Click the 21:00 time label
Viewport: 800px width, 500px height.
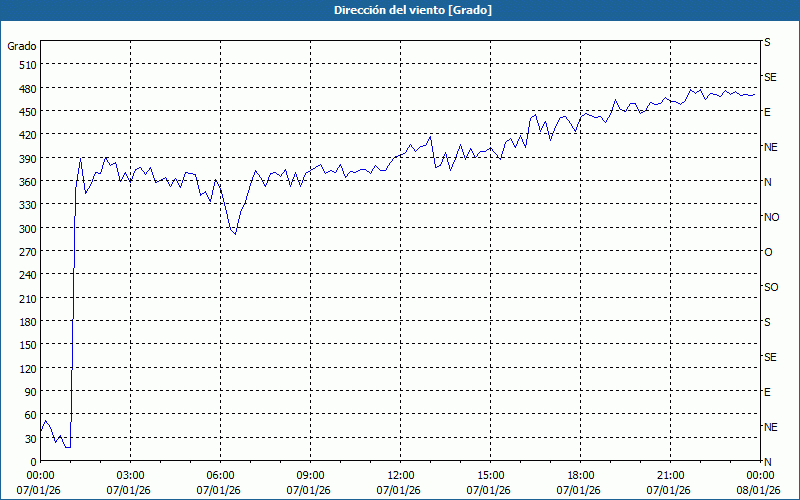tap(670, 475)
